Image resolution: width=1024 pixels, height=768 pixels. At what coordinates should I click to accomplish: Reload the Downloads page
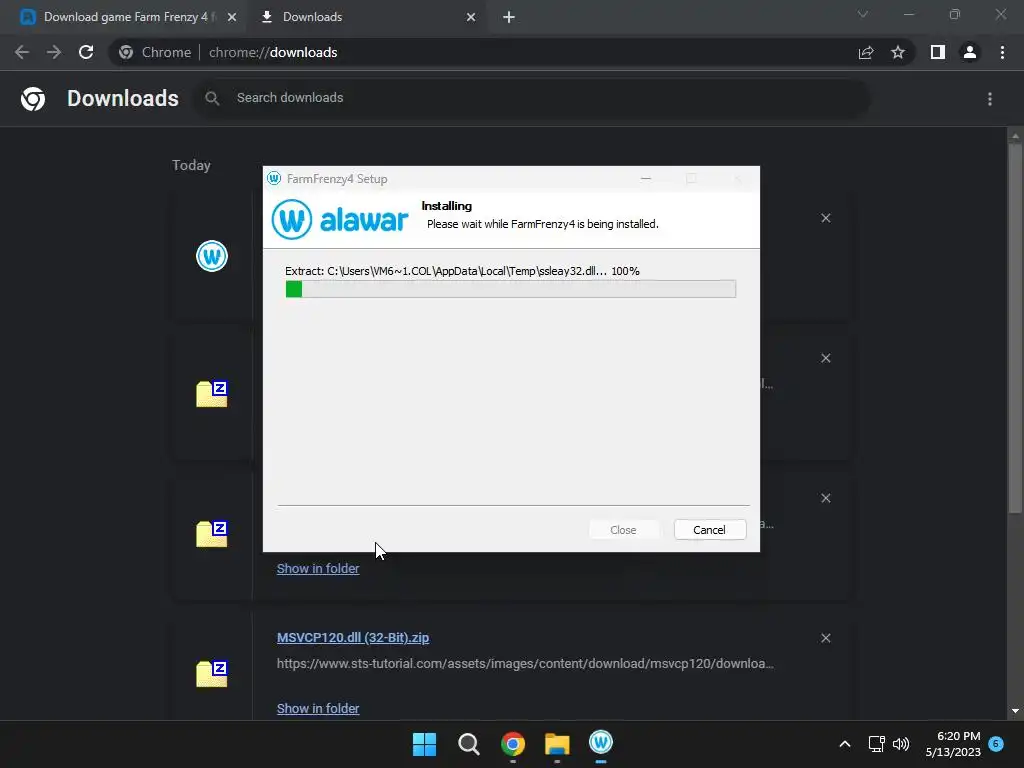pyautogui.click(x=86, y=52)
